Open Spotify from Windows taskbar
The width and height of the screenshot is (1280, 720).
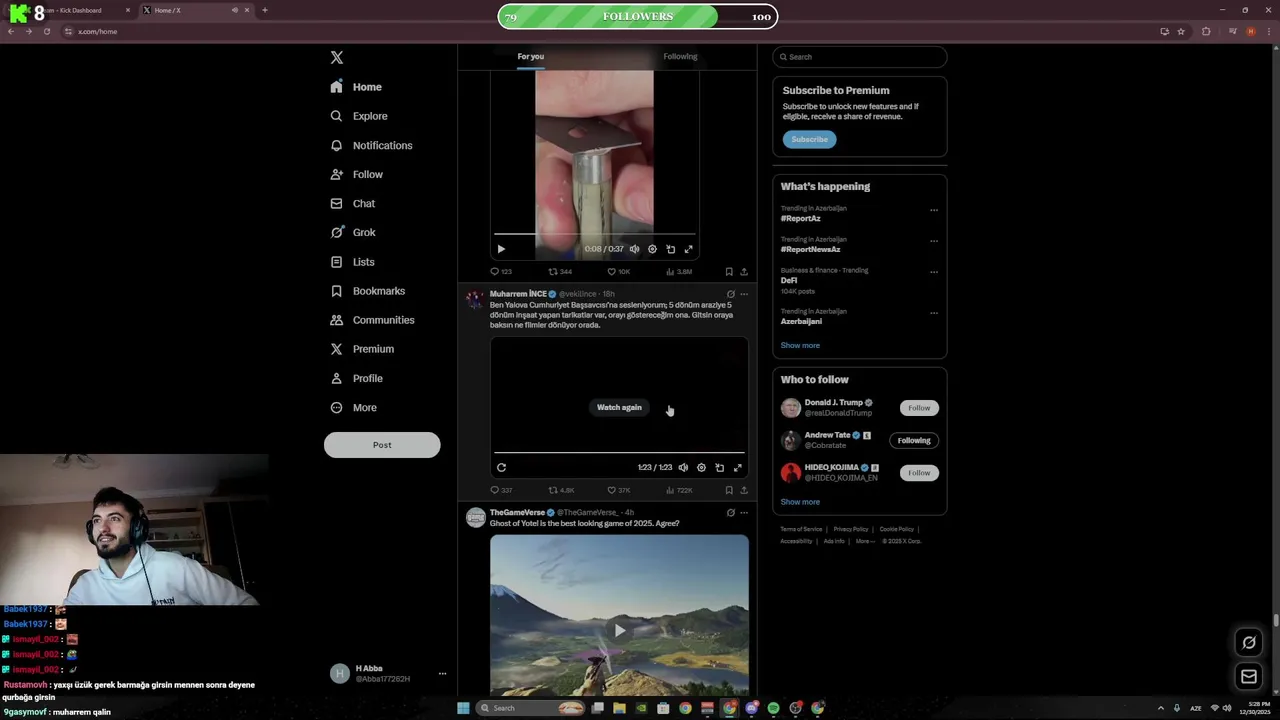pyautogui.click(x=773, y=708)
